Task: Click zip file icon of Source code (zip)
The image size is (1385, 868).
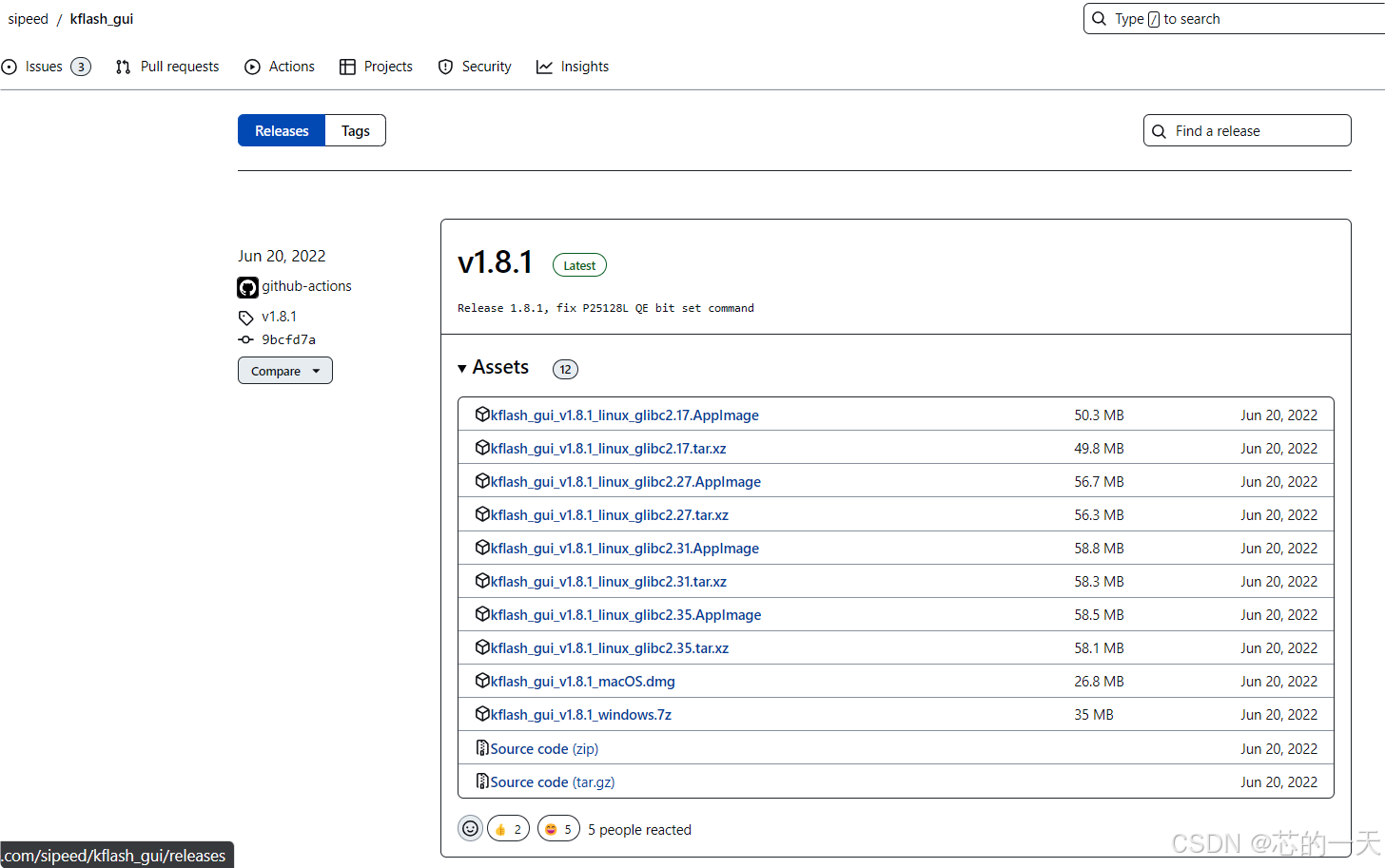Action: coord(482,748)
